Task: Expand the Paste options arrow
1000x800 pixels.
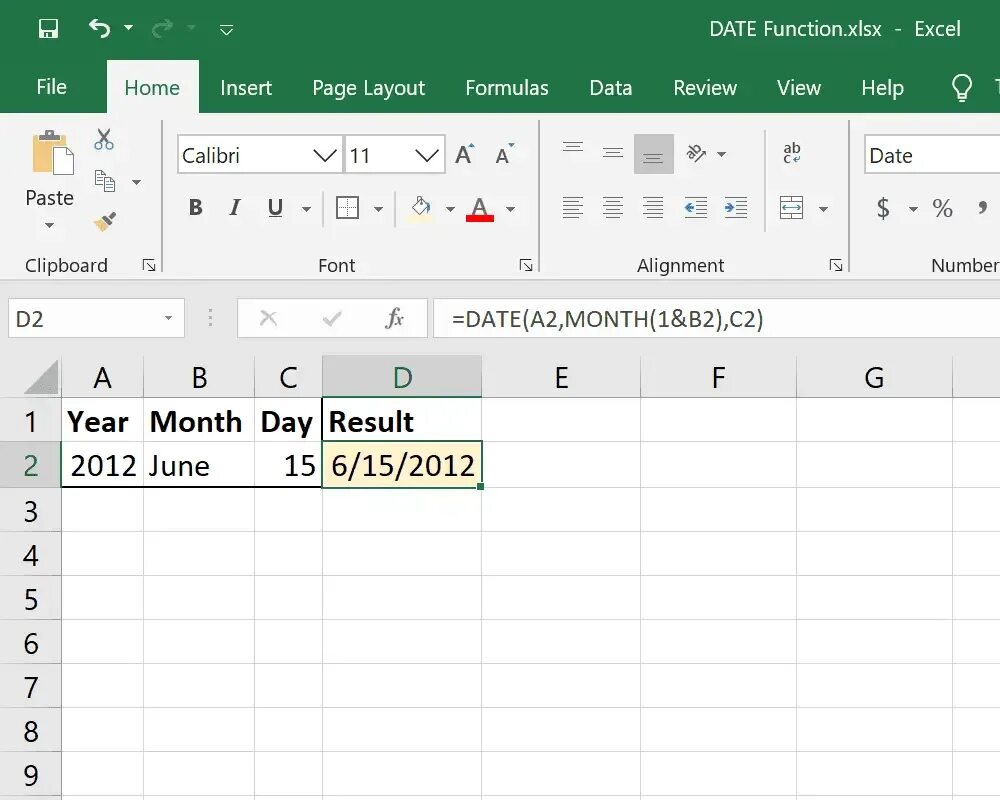Action: coord(49,225)
